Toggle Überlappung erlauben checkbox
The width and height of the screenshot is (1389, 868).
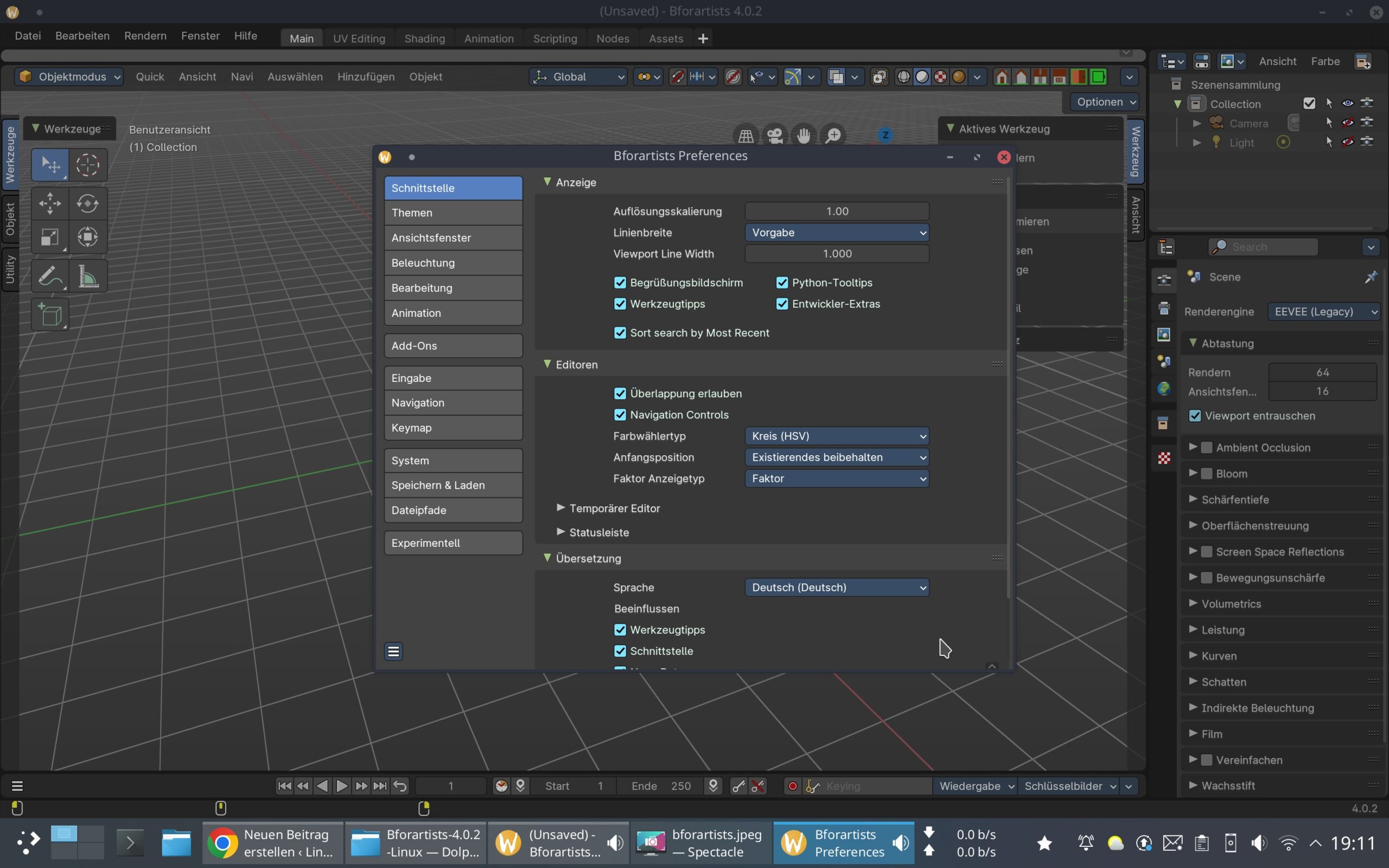[x=620, y=393]
